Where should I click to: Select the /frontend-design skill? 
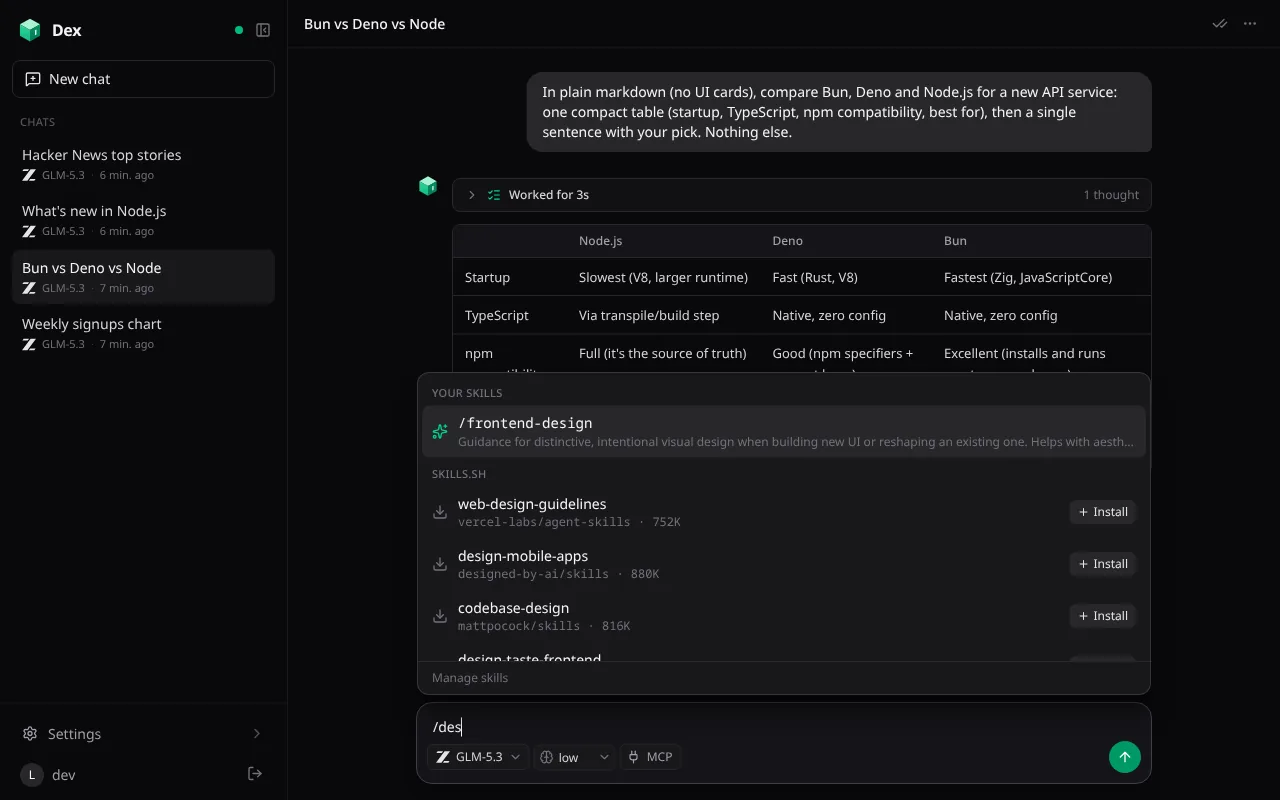(784, 432)
